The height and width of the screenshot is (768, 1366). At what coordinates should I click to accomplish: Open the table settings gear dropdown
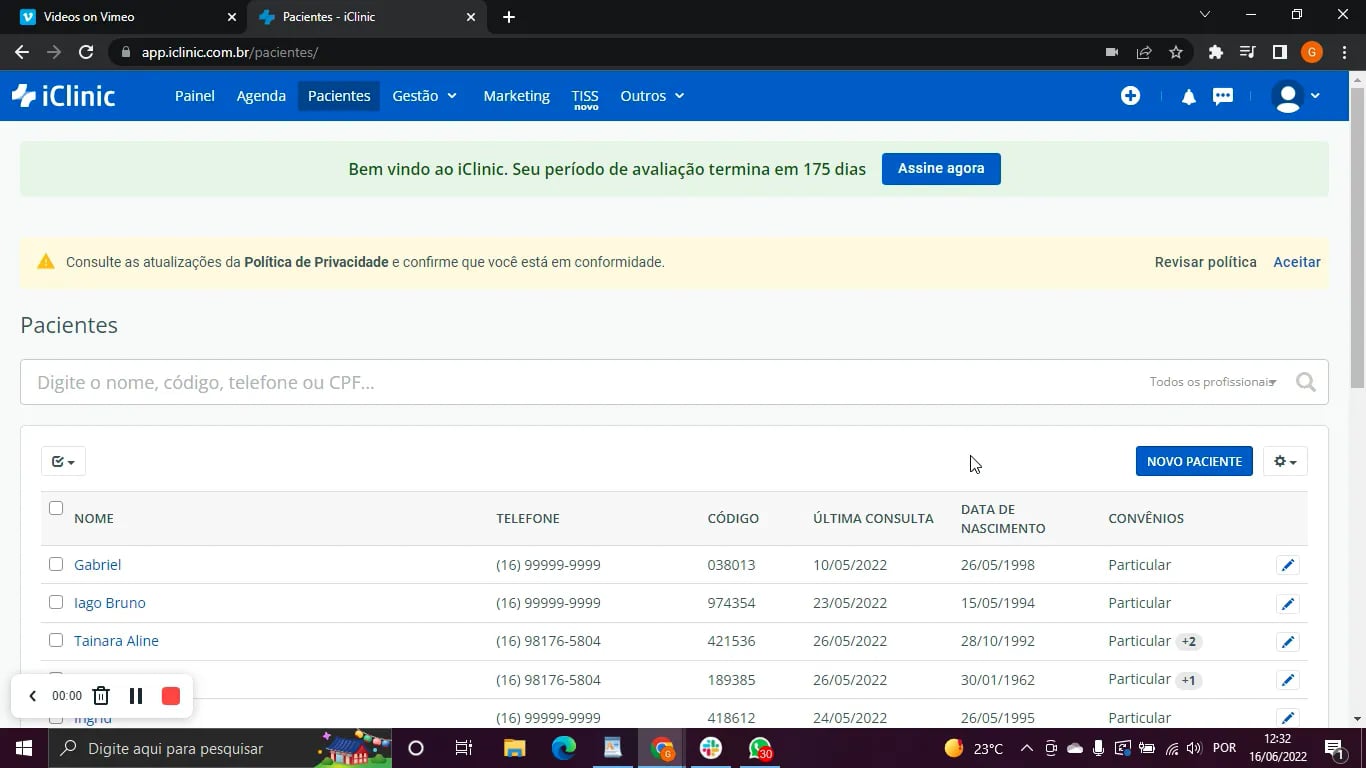(x=1285, y=461)
